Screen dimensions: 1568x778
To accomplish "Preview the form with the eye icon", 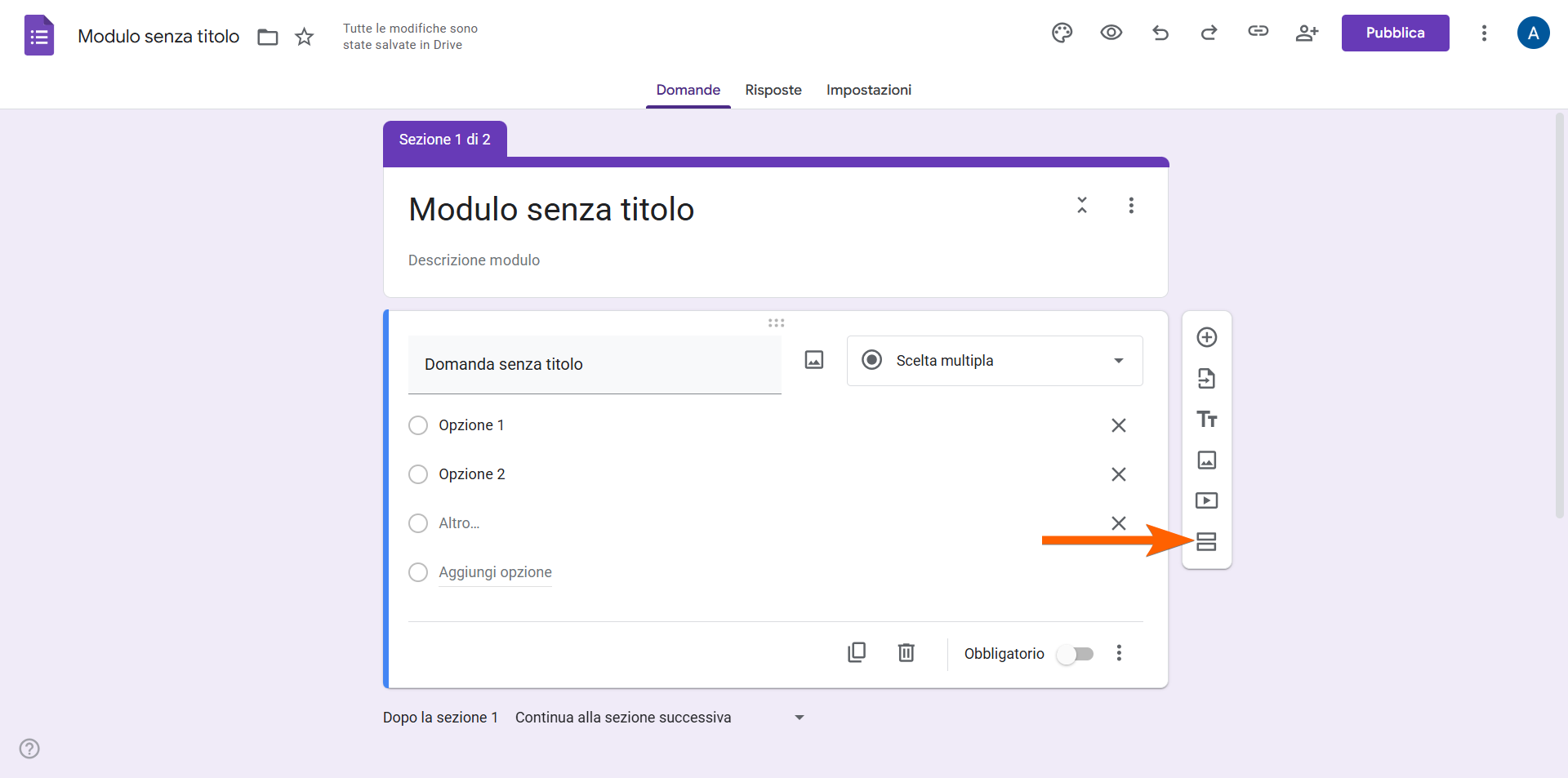I will point(1111,33).
